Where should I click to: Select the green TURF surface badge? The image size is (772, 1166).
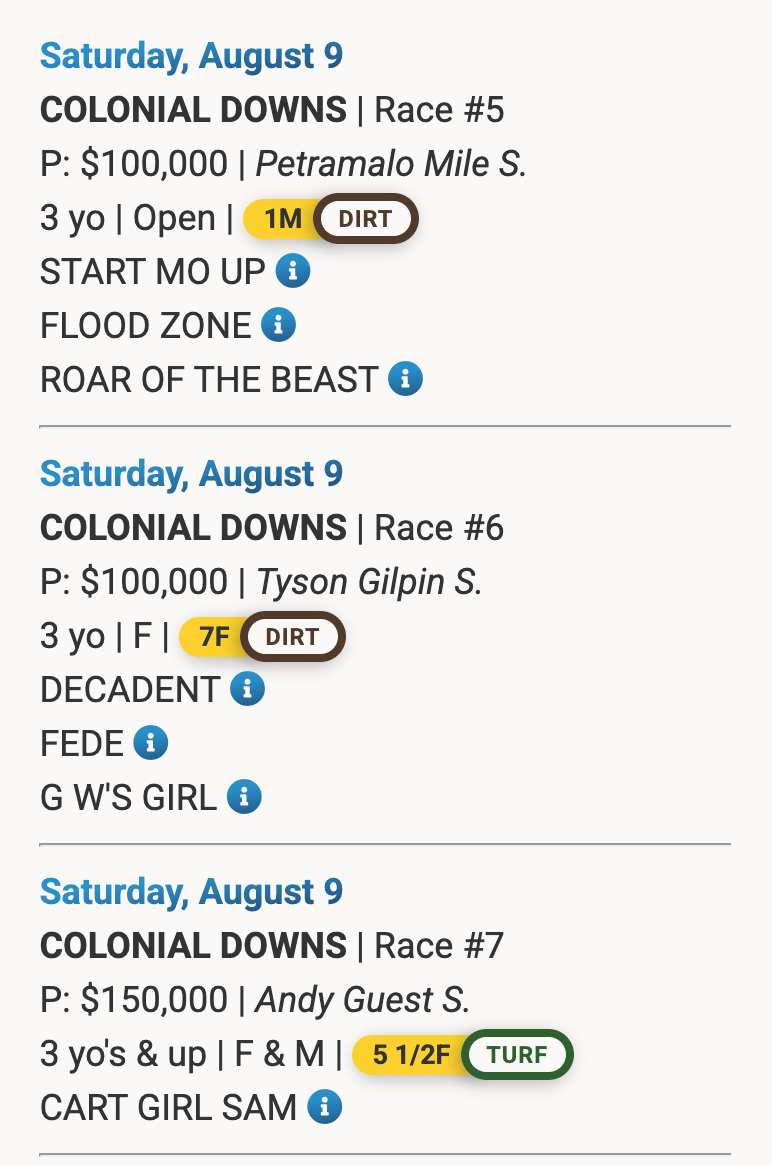pyautogui.click(x=518, y=1054)
